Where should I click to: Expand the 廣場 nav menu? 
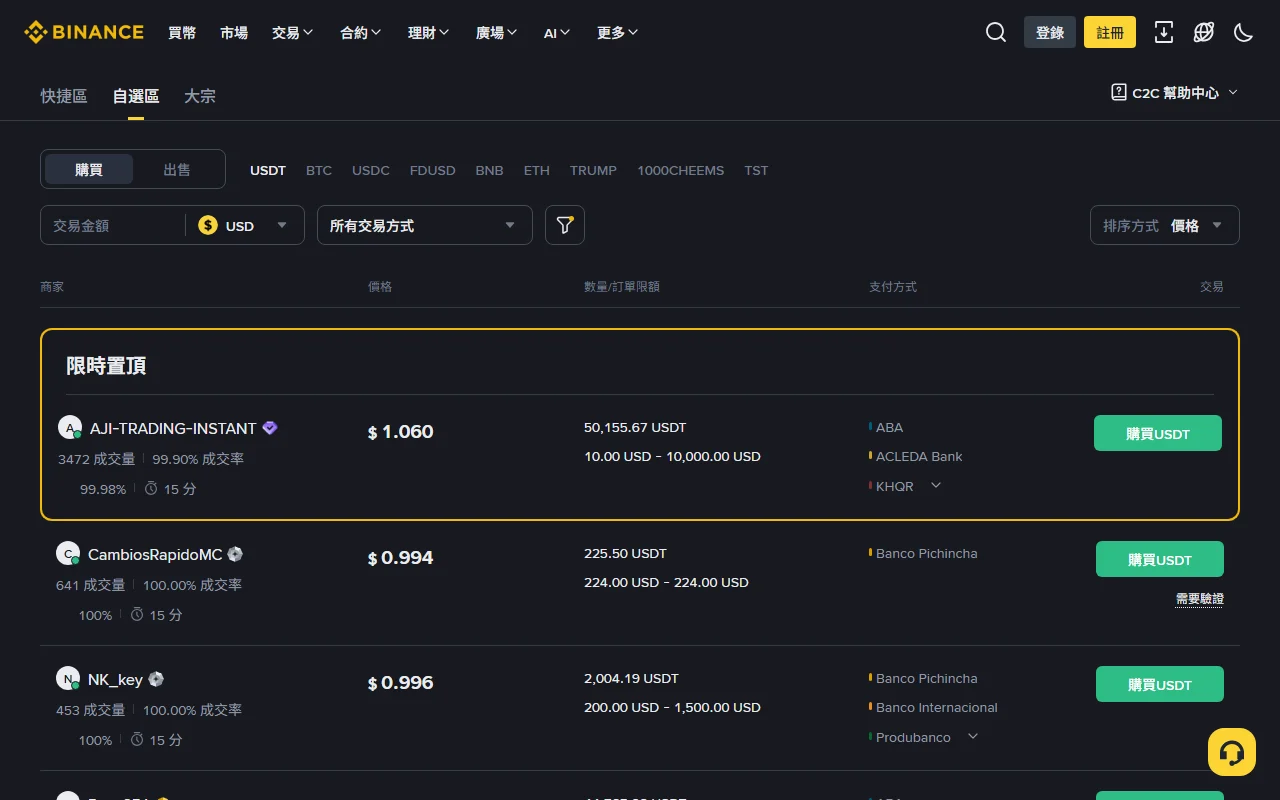point(496,32)
